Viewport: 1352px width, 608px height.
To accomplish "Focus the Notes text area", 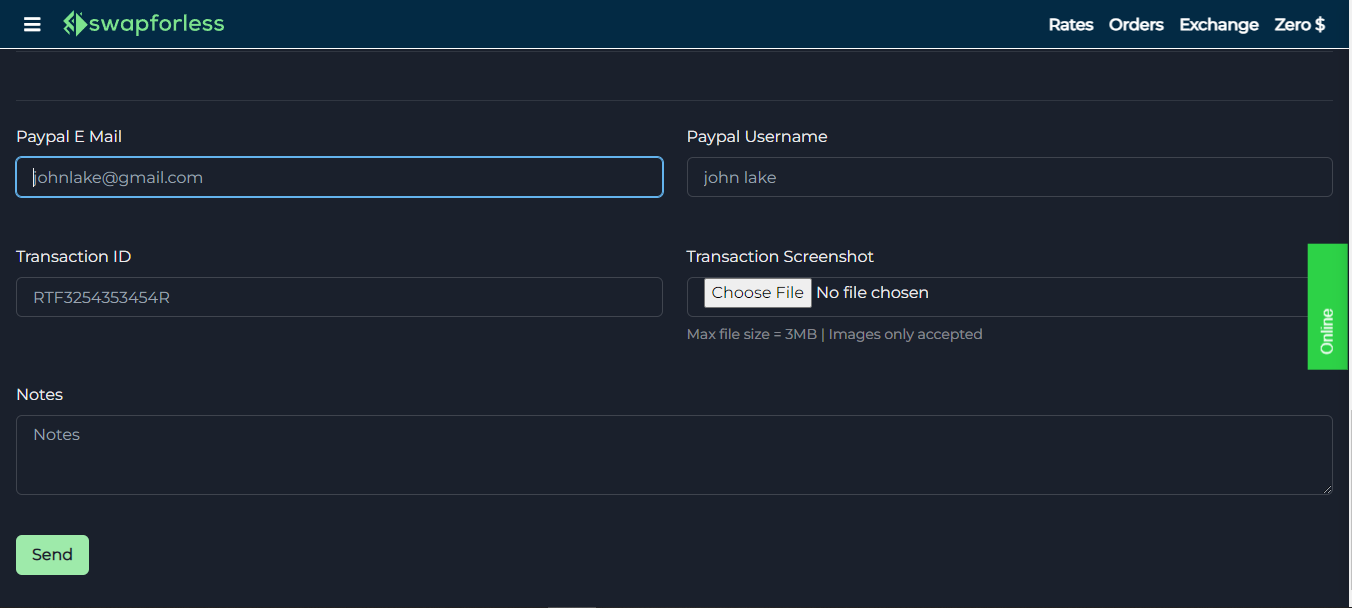I will click(674, 455).
